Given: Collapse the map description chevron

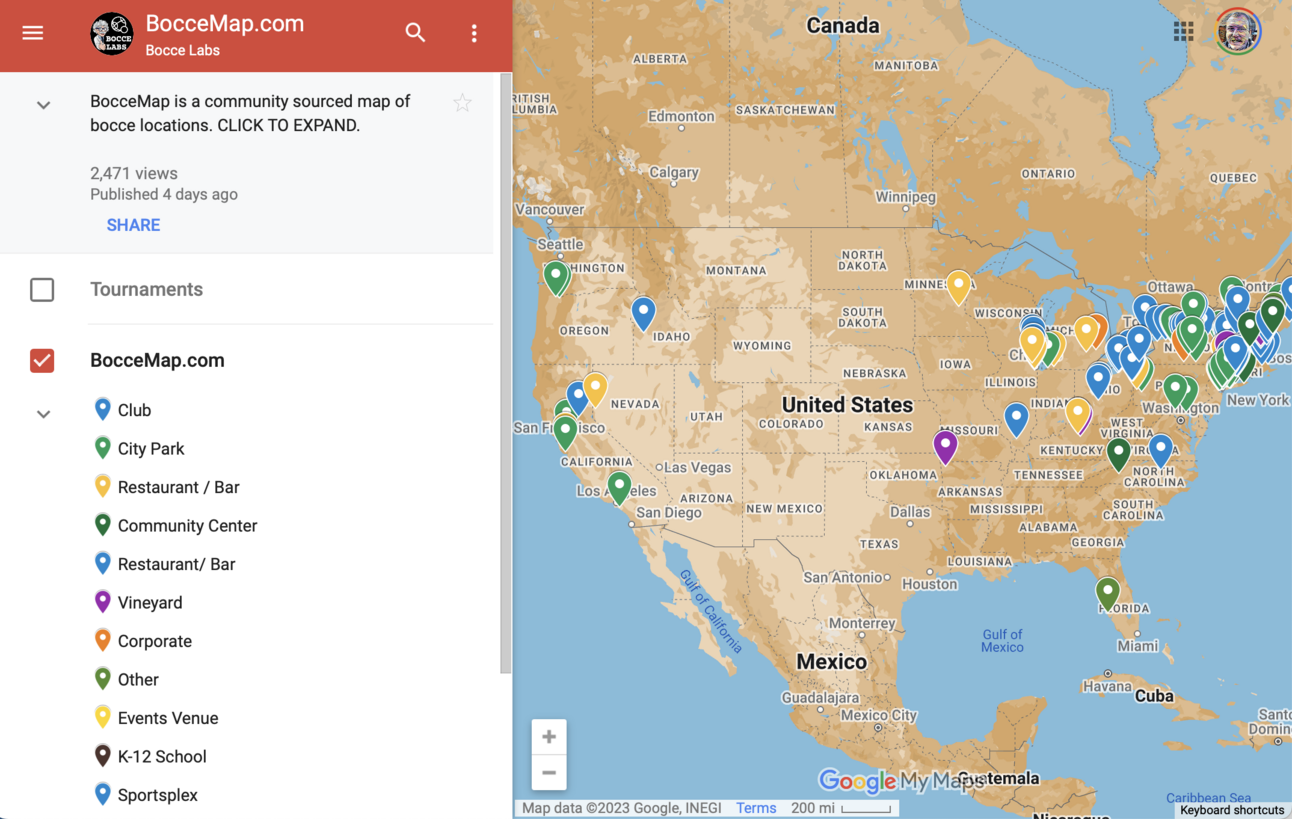Looking at the screenshot, I should tap(43, 105).
